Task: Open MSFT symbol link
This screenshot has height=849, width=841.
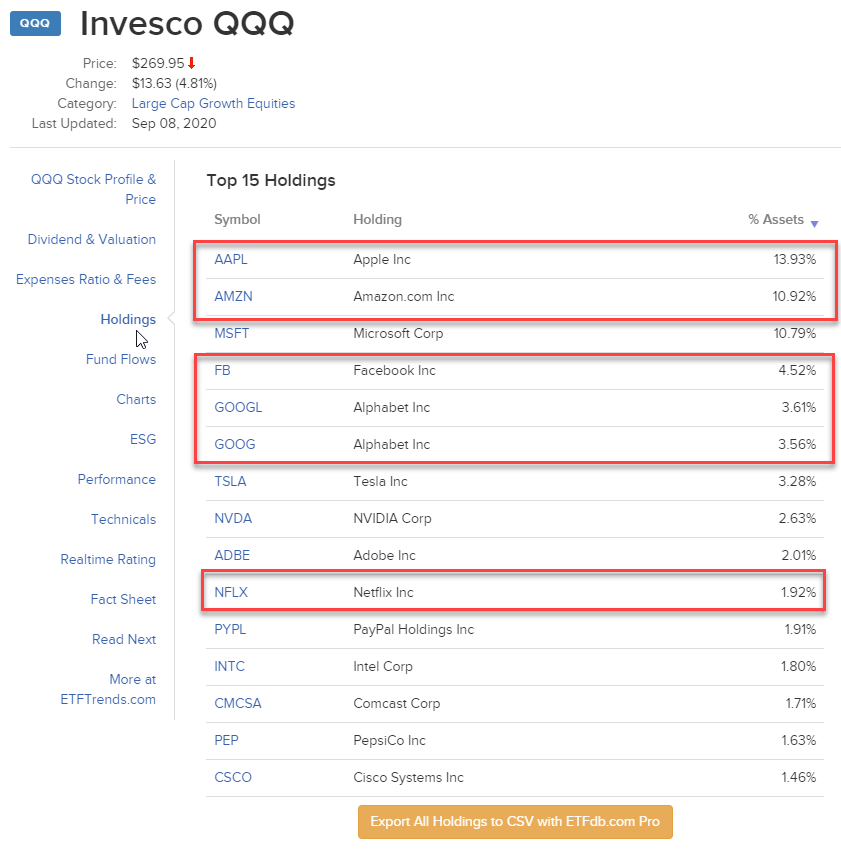Action: (232, 334)
